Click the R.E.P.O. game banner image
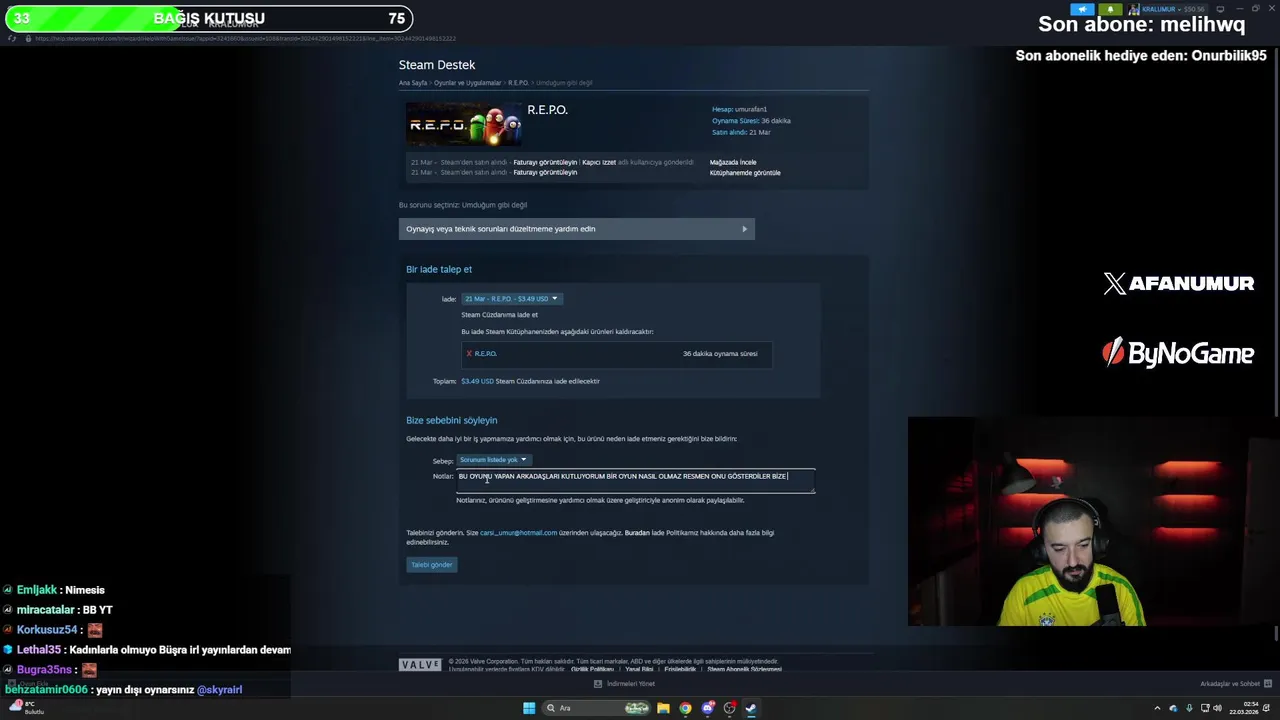Screen dimensions: 1280x720 [x=464, y=124]
